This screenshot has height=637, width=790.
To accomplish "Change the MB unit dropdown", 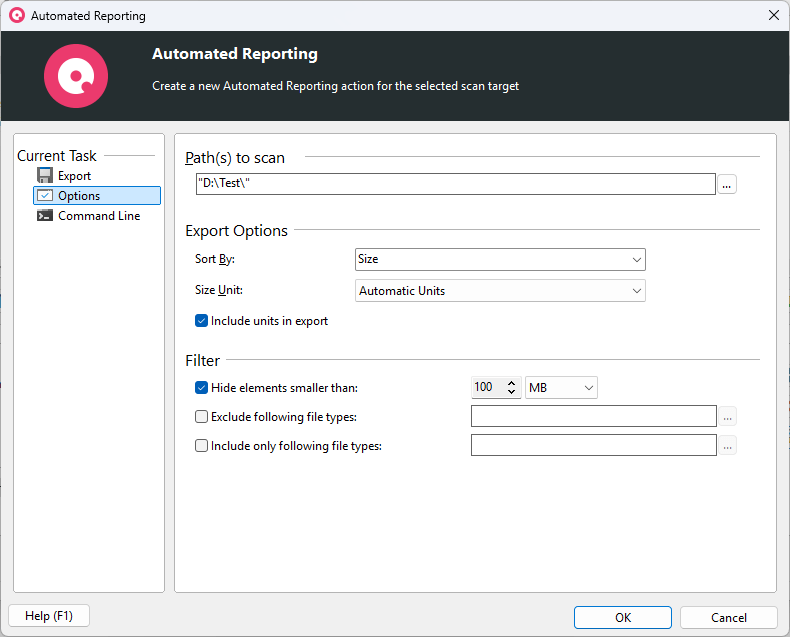I will 561,387.
